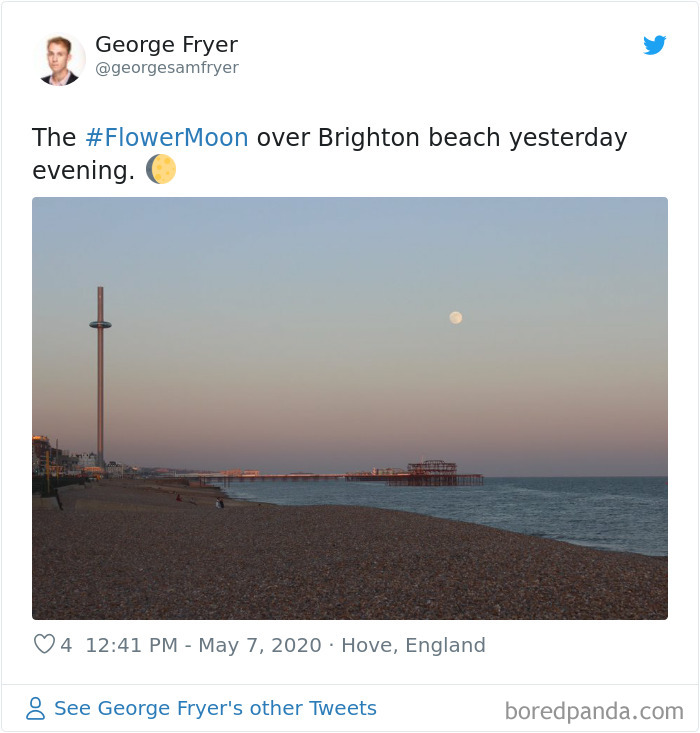700x733 pixels.
Task: Open George Fryer's profile picture
Action: tap(59, 60)
